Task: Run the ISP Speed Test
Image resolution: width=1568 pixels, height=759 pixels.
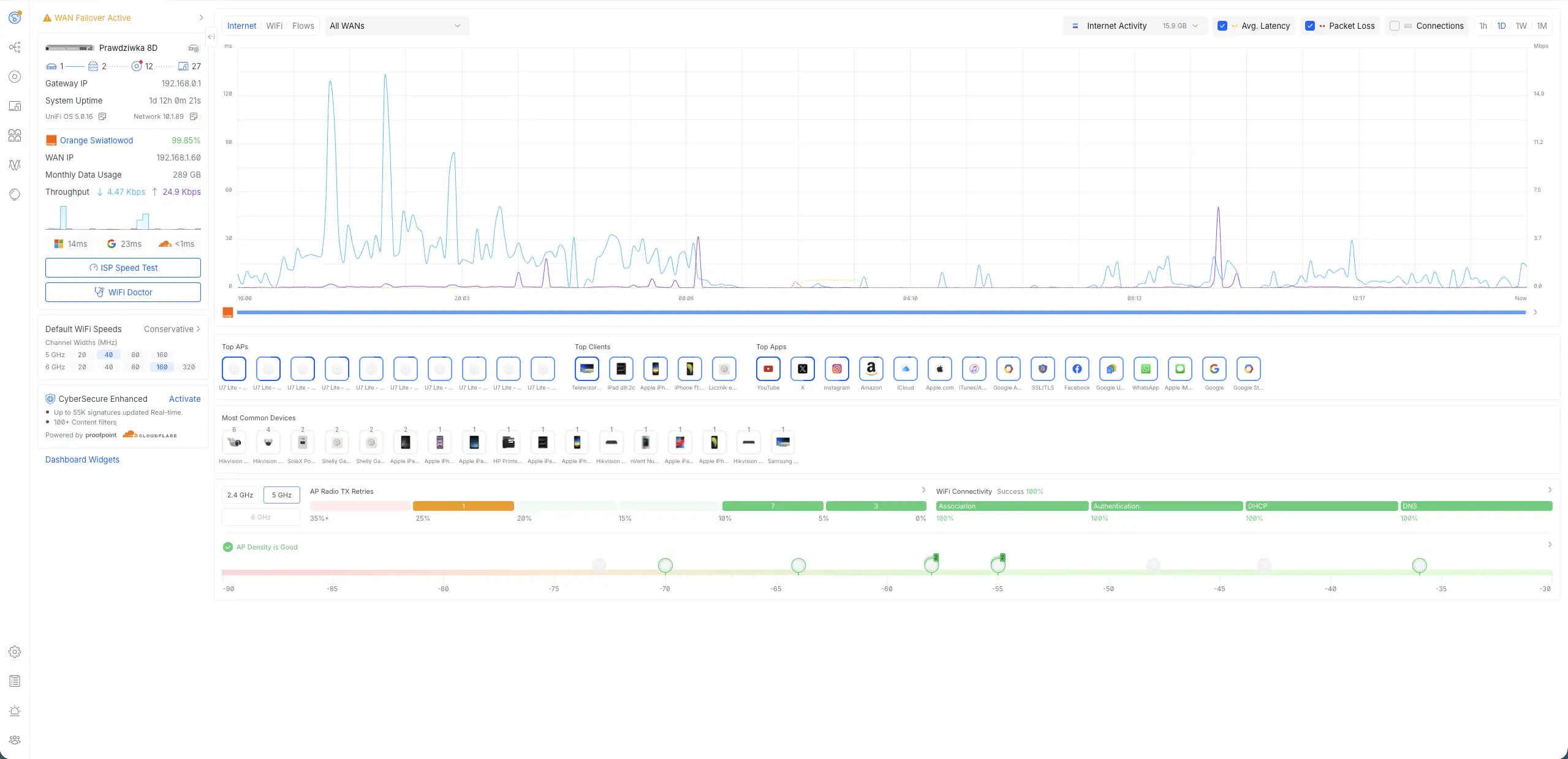Action: [123, 268]
